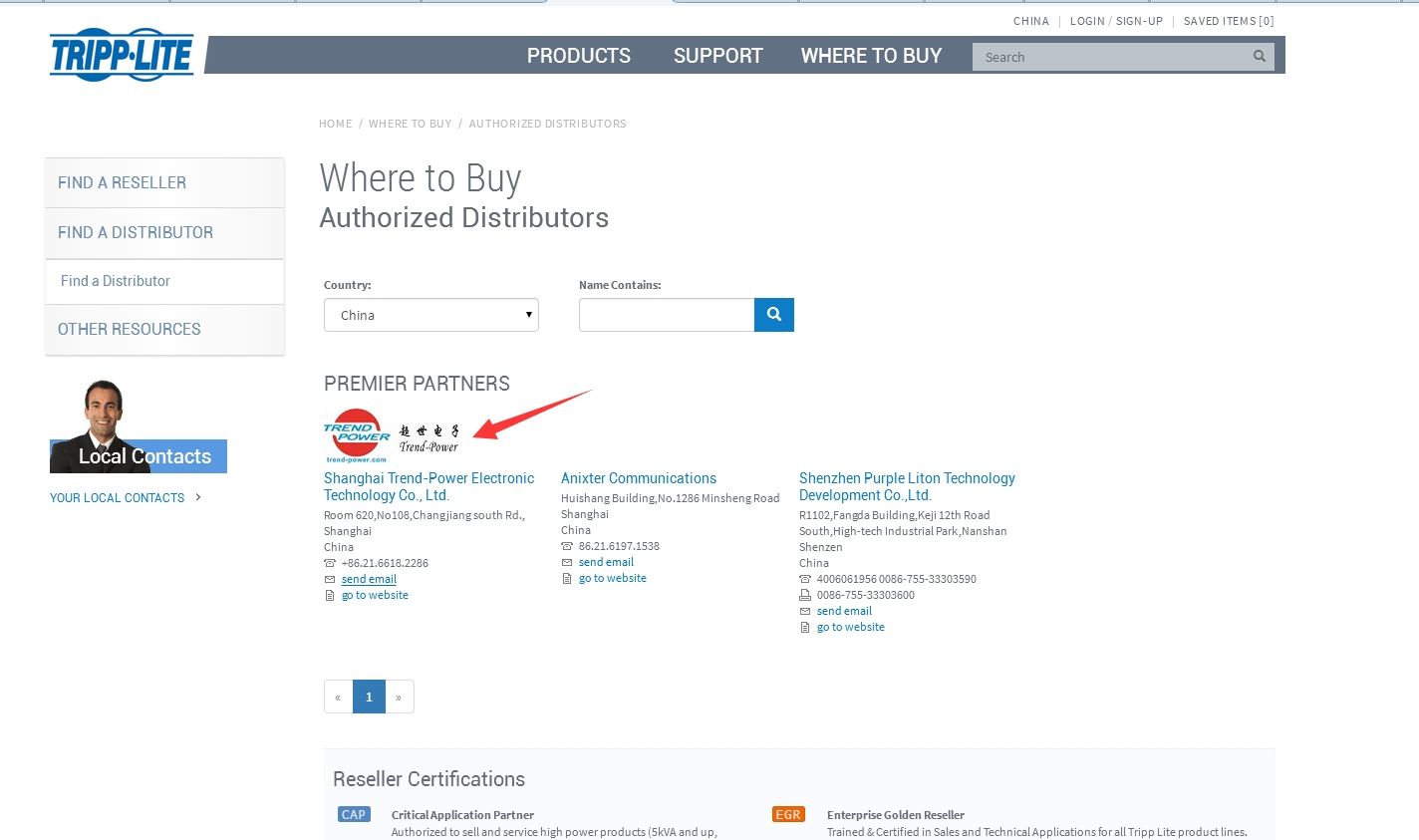
Task: Click the phone icon under Anixter Communications
Action: [567, 546]
